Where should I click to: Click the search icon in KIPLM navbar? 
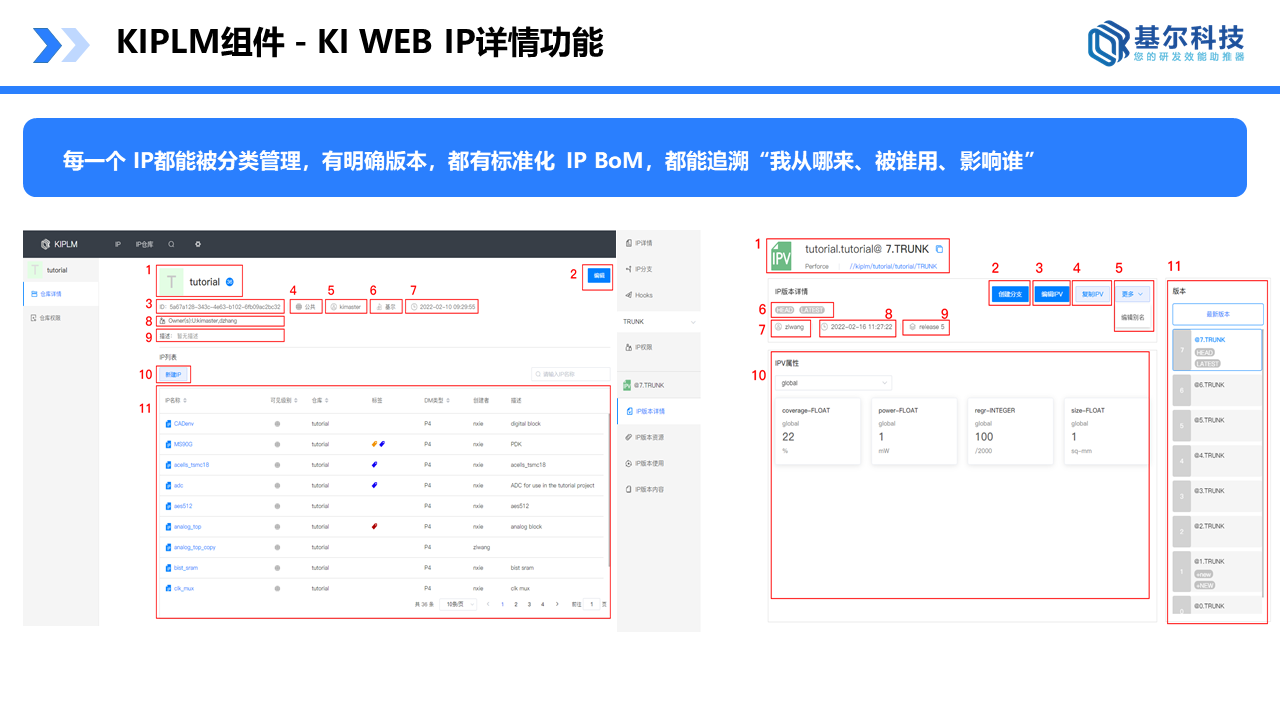click(x=171, y=244)
